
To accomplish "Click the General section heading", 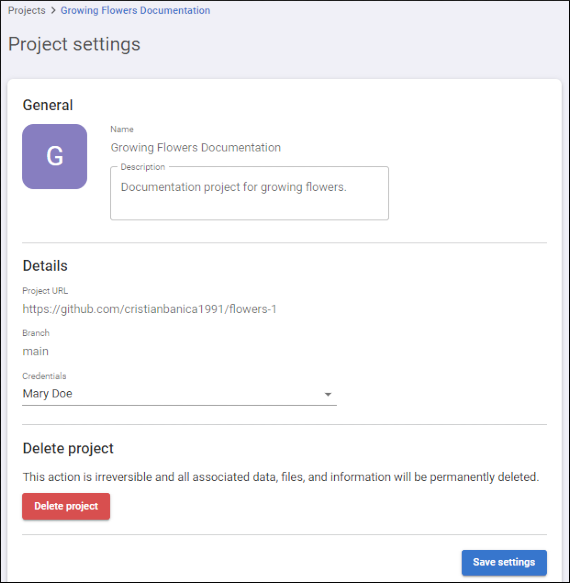I will tap(48, 105).
